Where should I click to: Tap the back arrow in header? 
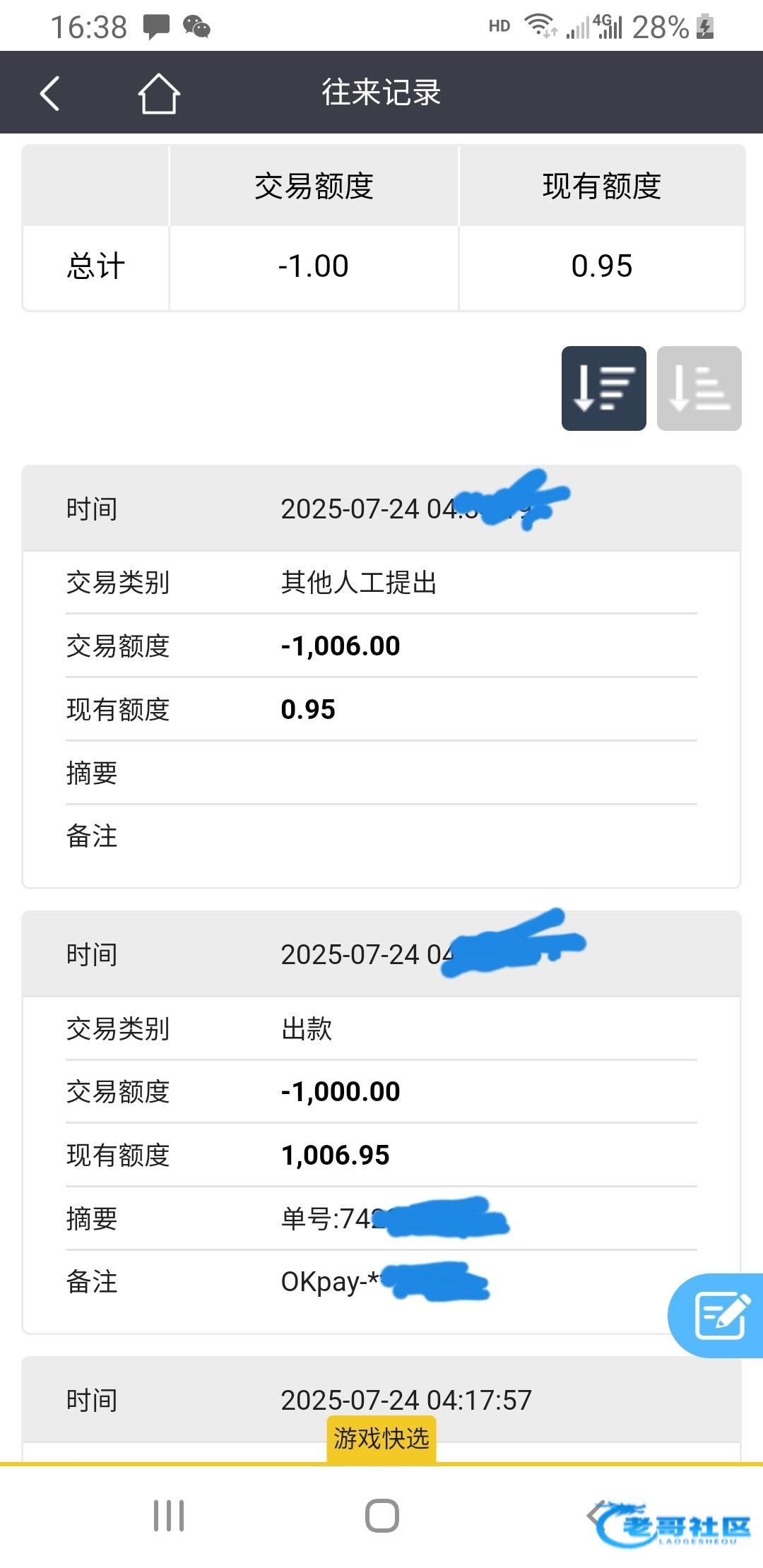49,93
